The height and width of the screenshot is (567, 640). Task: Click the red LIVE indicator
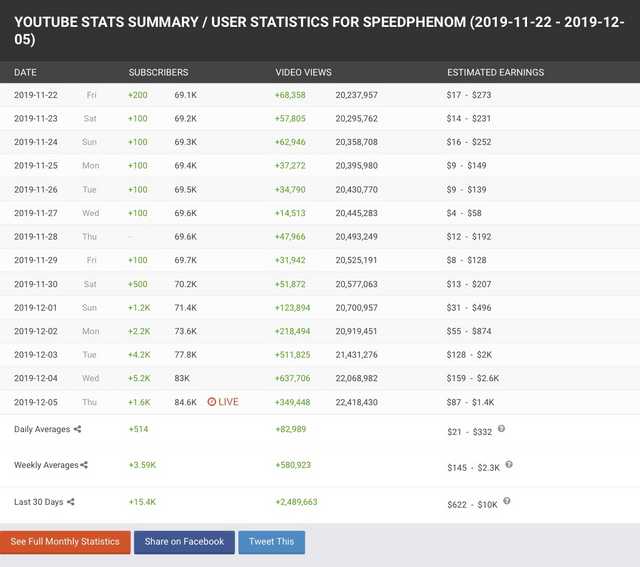click(x=223, y=402)
